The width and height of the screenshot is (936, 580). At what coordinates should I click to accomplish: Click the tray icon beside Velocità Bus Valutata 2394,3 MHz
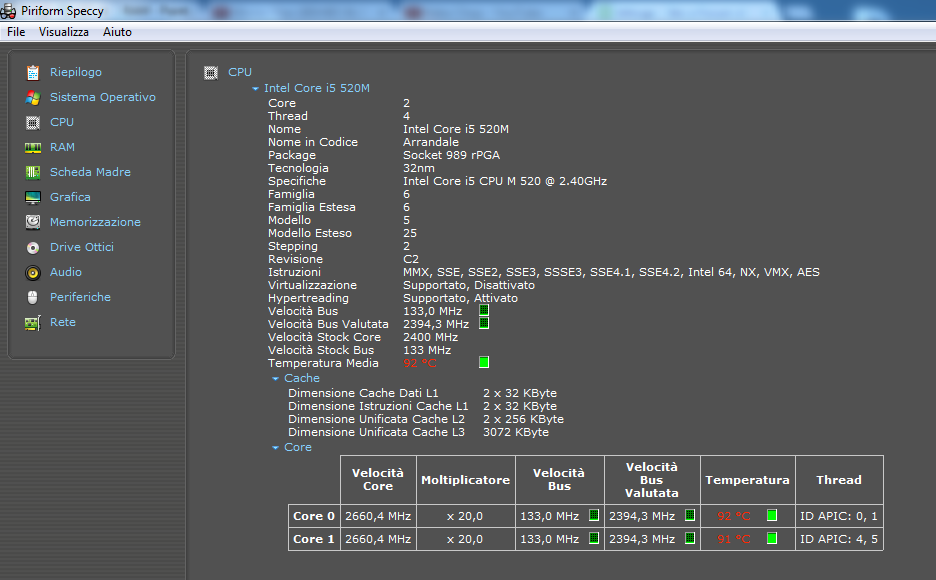coord(484,323)
